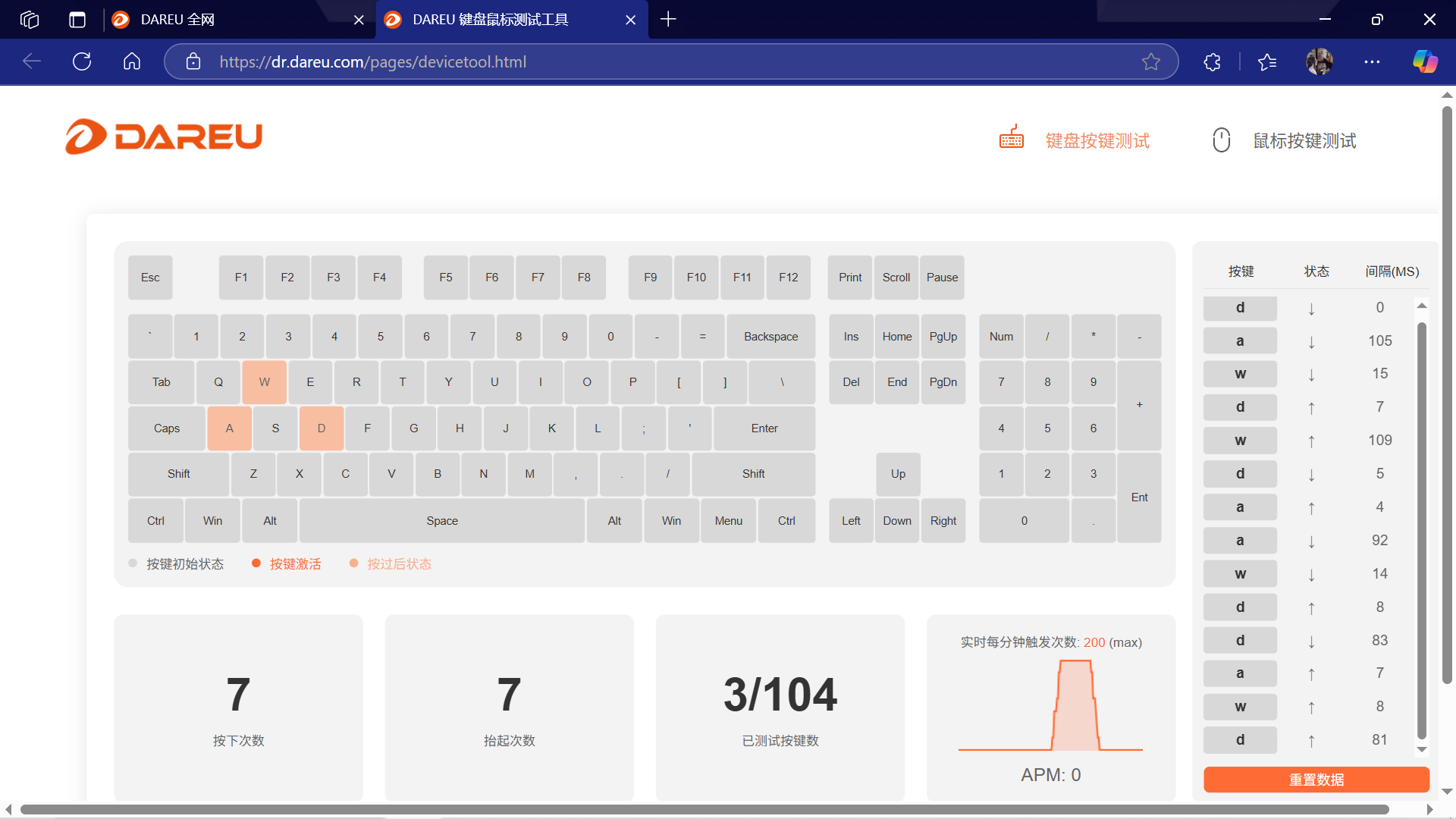Click the 按键 column header
The height and width of the screenshot is (819, 1456).
[1241, 271]
